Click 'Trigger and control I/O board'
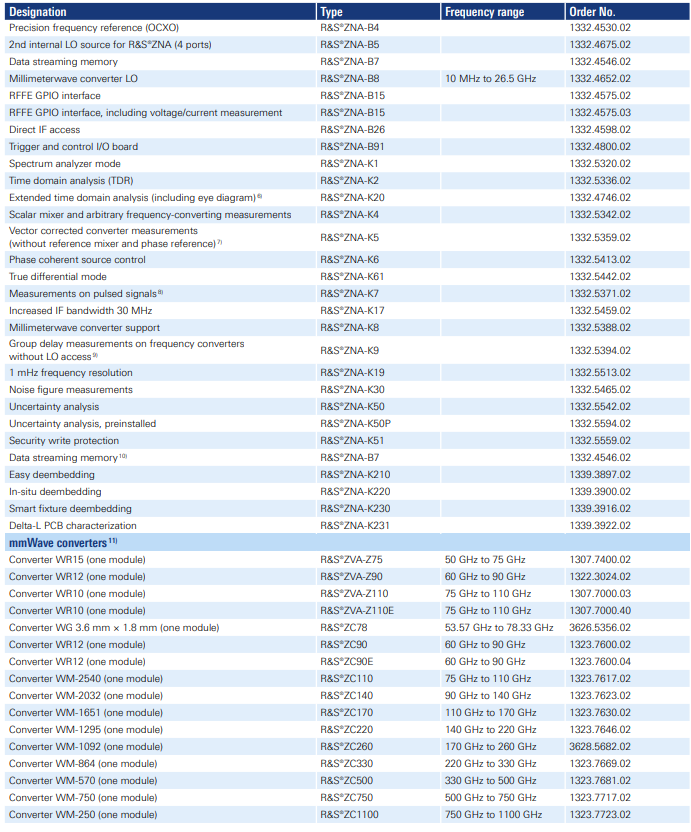This screenshot has width=691, height=832. pos(73,146)
